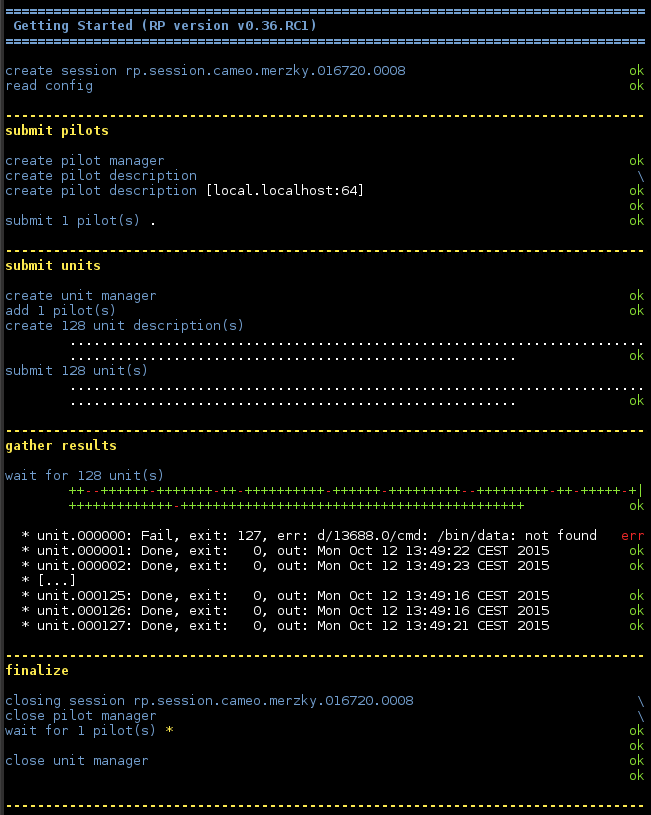This screenshot has width=651, height=815.
Task: Select the unit.000127 result line
Action: [285, 626]
